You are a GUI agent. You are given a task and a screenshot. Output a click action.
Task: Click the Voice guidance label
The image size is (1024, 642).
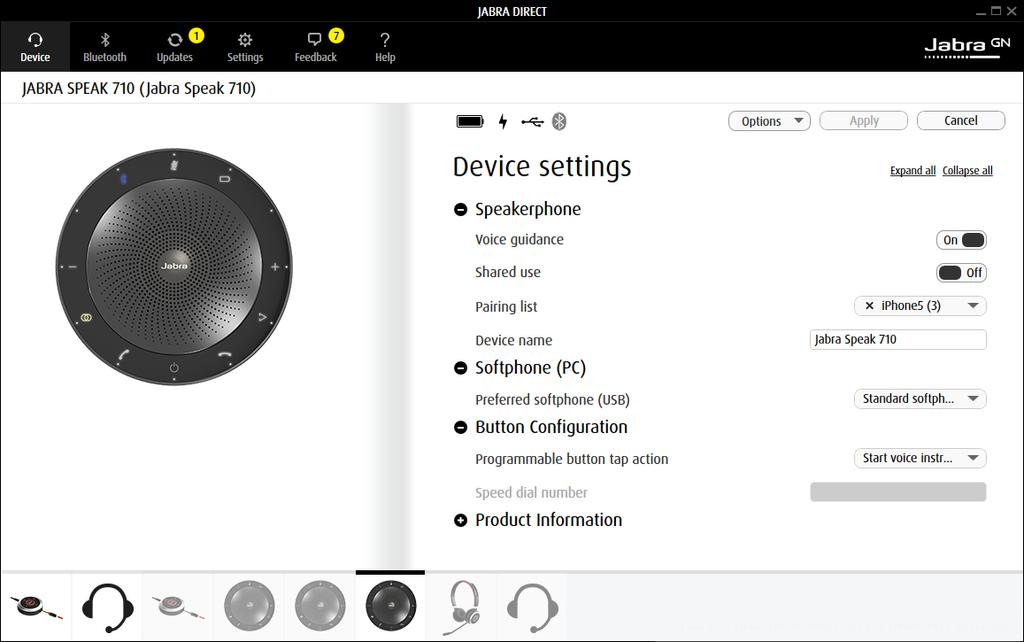click(519, 240)
